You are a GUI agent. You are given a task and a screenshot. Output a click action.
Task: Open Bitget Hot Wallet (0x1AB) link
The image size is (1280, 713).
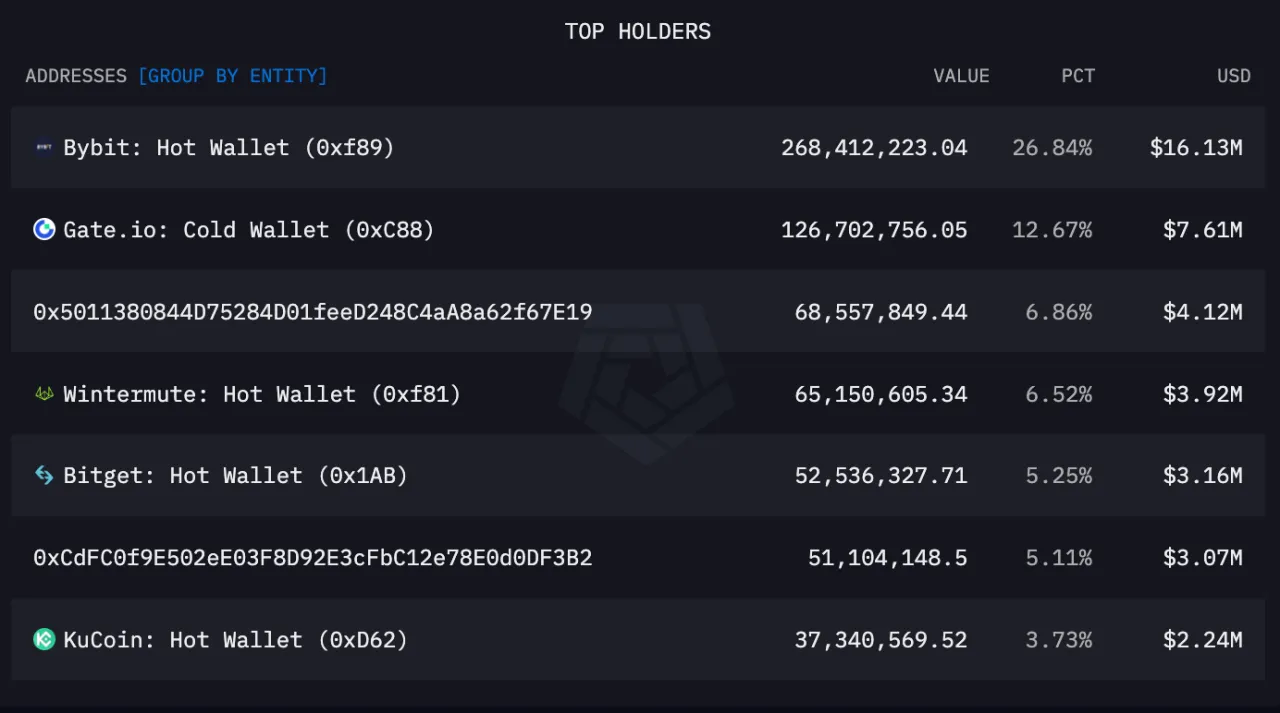(236, 476)
